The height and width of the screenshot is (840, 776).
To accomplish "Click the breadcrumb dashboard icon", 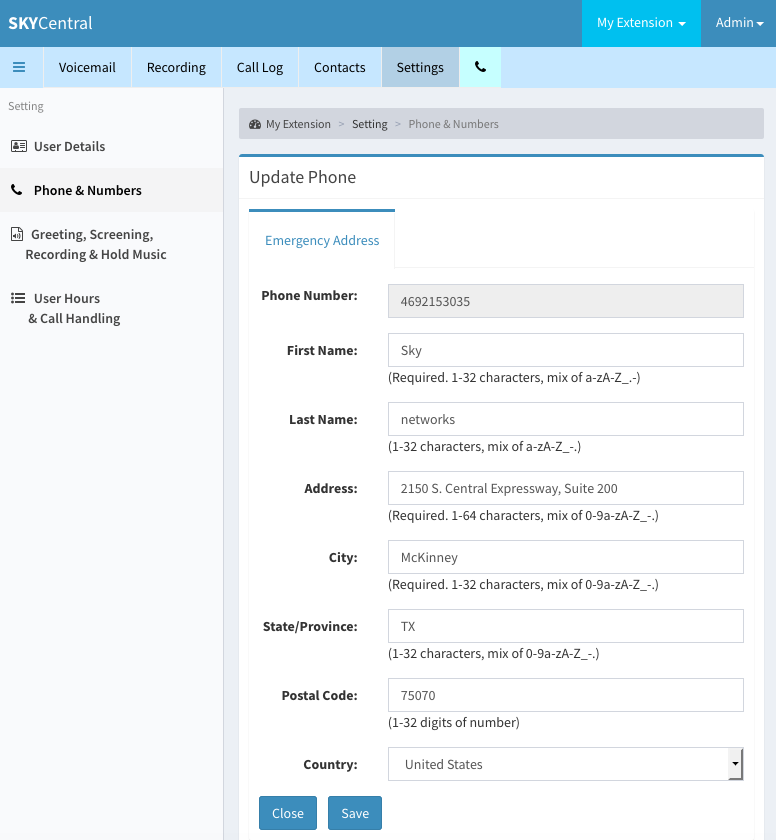I will [255, 124].
